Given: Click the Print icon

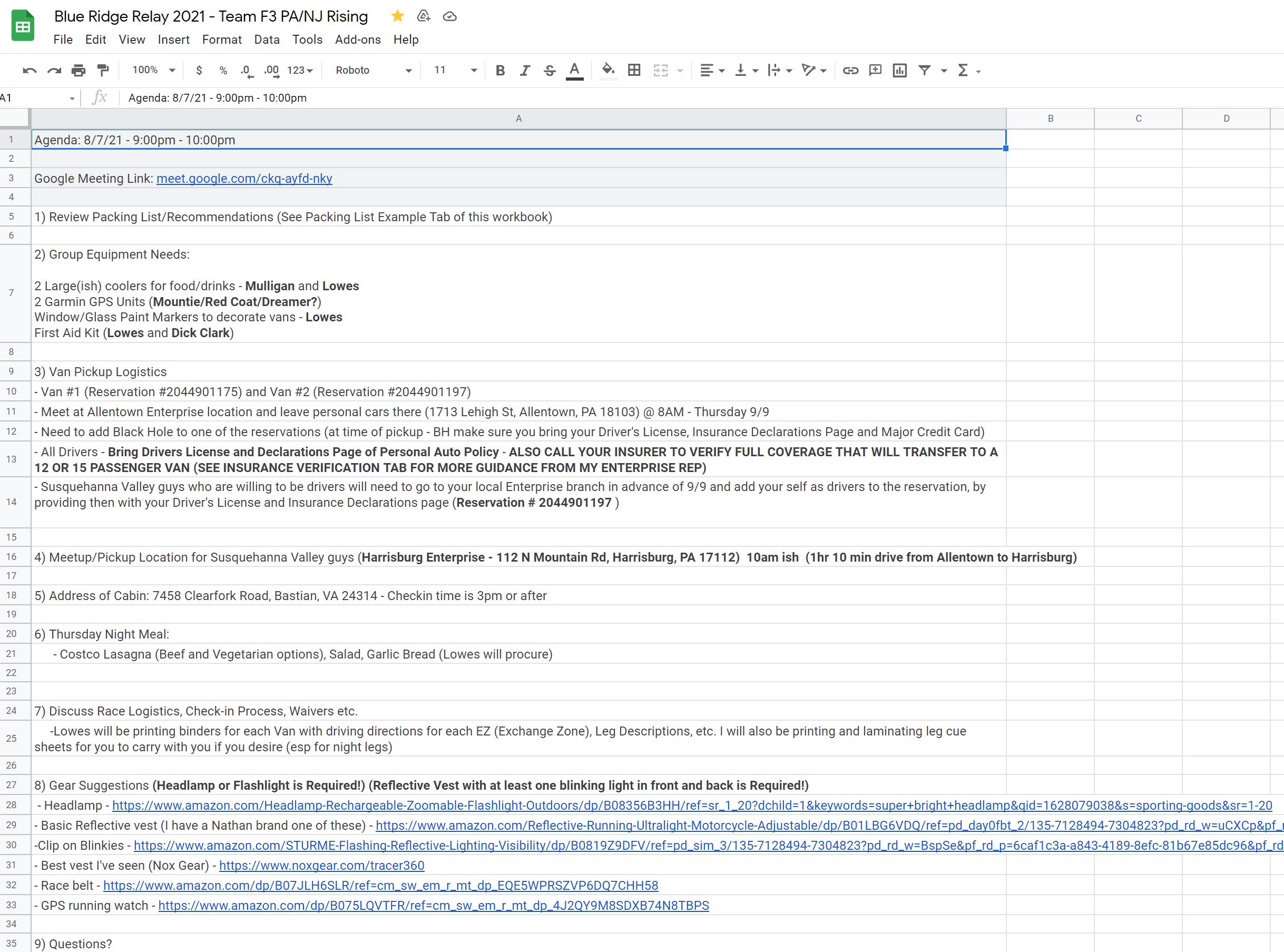Looking at the screenshot, I should click(x=79, y=70).
